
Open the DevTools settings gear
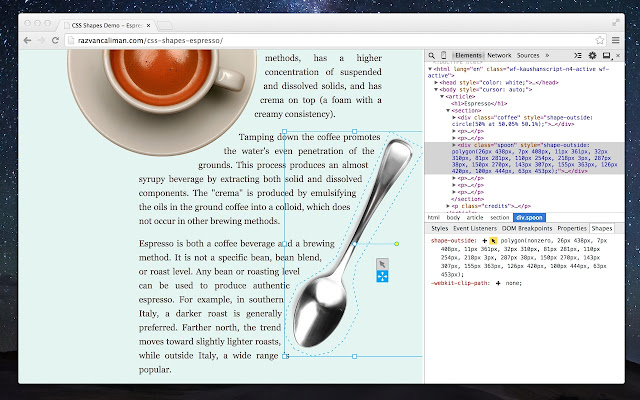coord(592,55)
